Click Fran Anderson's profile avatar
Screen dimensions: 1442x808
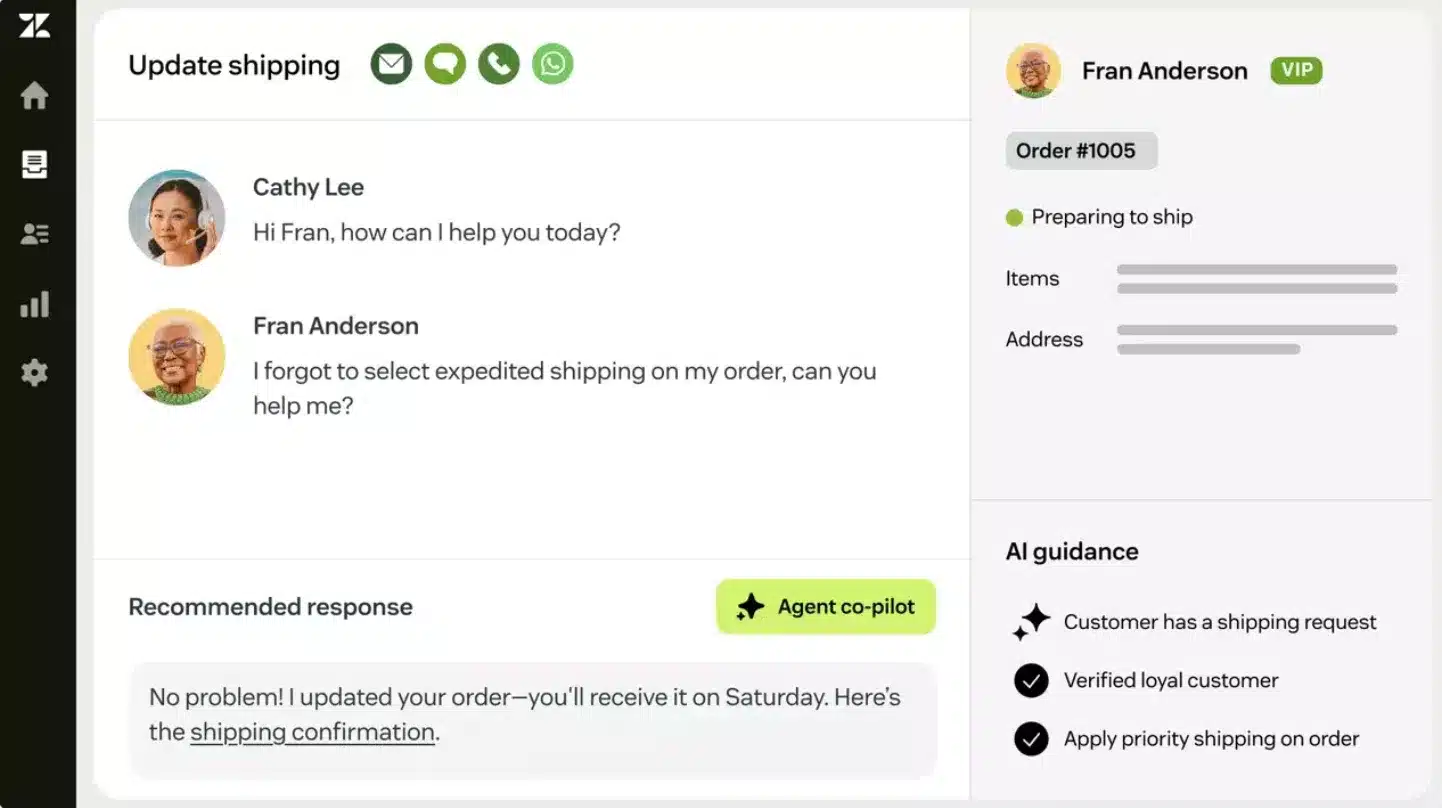click(1033, 70)
